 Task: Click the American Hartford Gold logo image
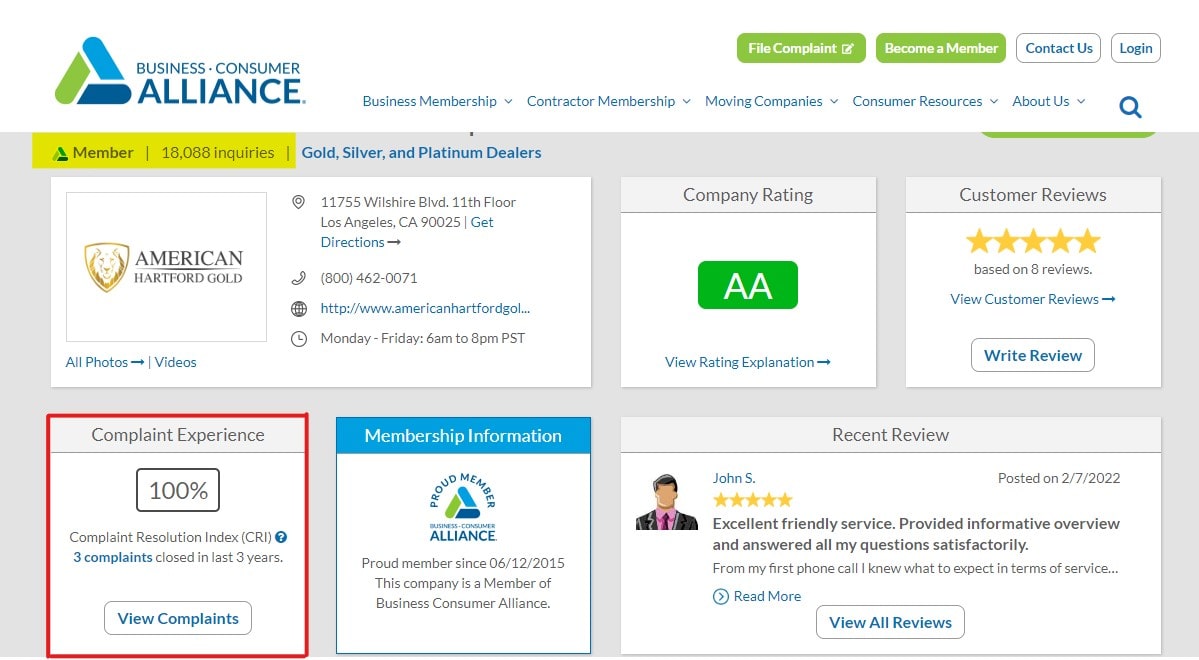[x=166, y=267]
